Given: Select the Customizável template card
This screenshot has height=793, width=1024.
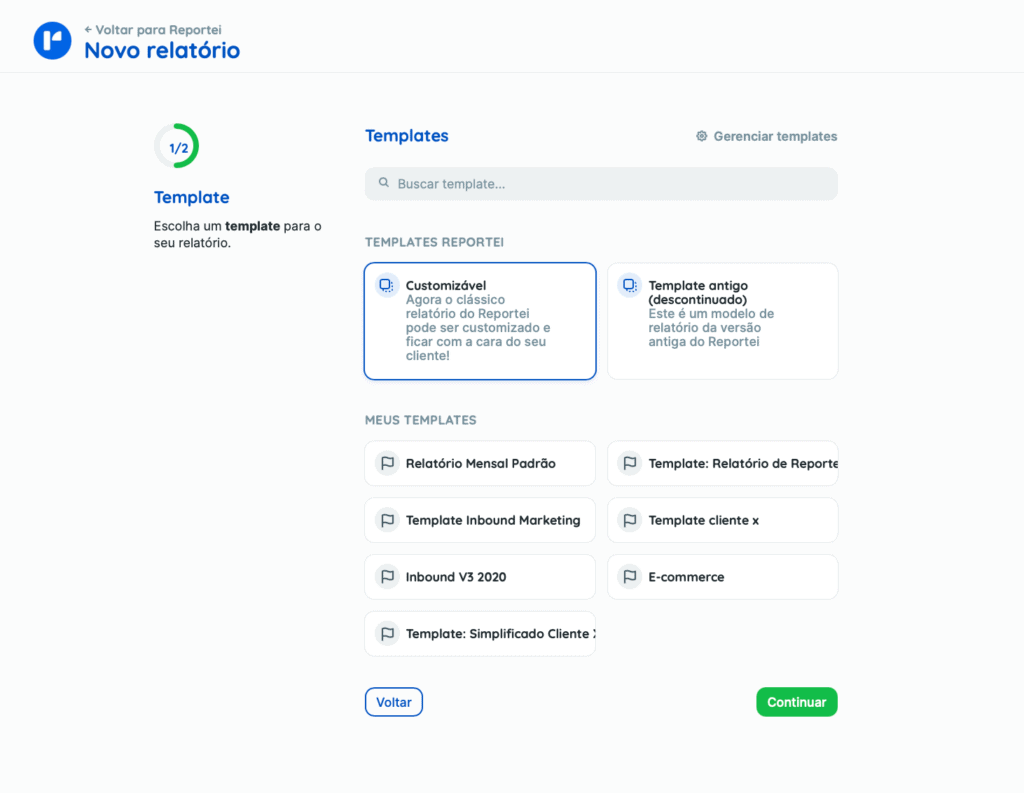Looking at the screenshot, I should (x=480, y=321).
